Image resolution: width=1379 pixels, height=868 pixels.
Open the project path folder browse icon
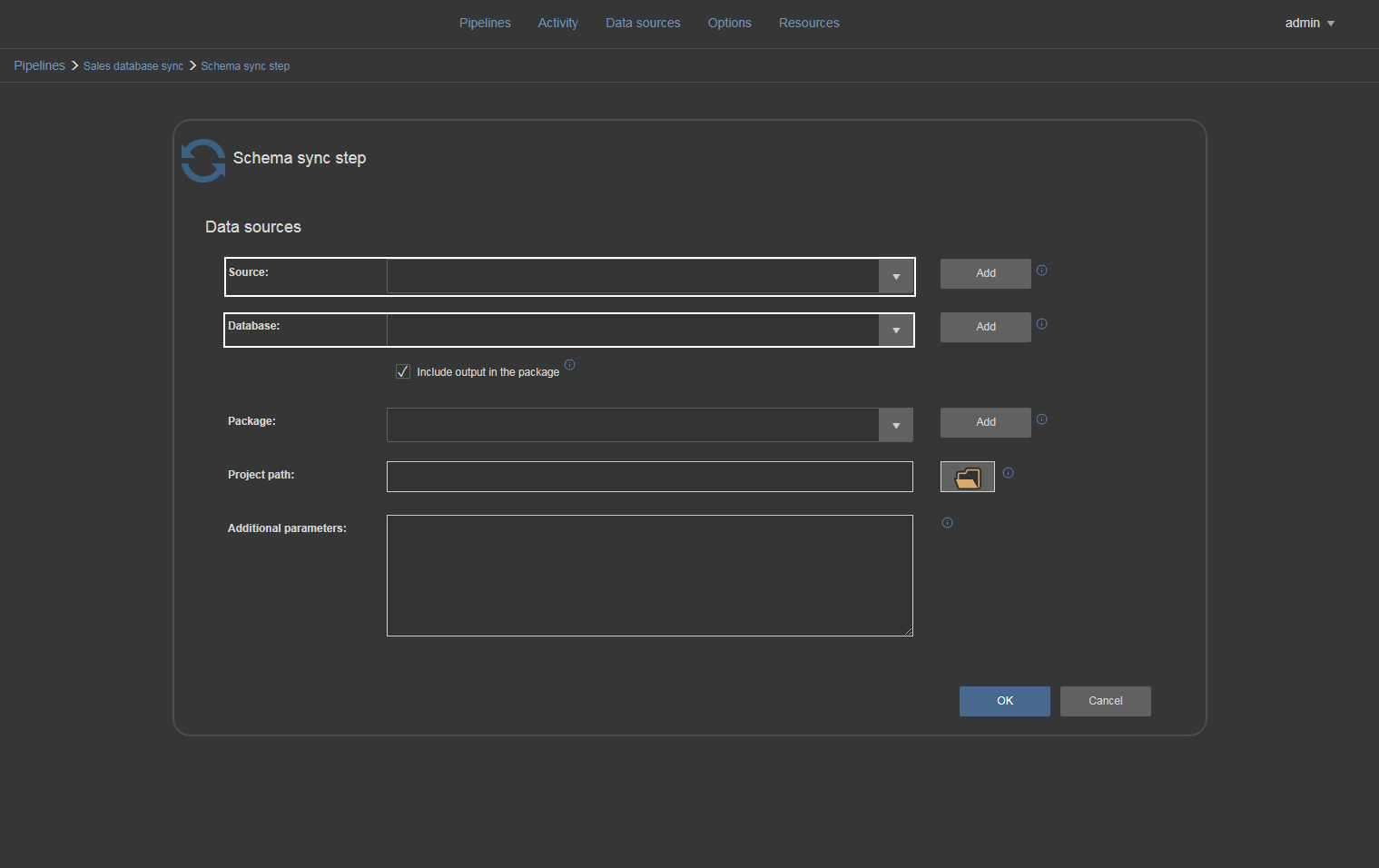pos(968,477)
